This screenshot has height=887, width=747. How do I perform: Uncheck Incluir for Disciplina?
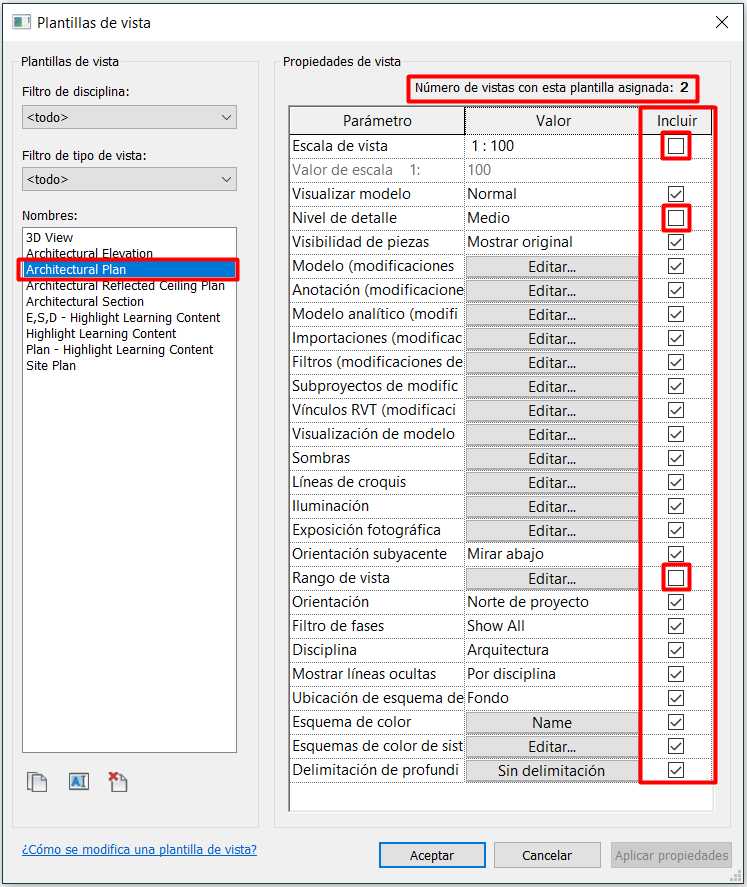676,650
